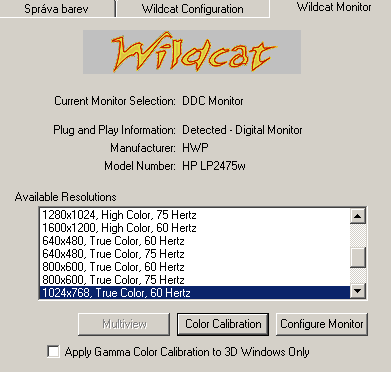The image size is (391, 372).
Task: Click the resolution list scroll up arrow
Action: pyautogui.click(x=358, y=216)
